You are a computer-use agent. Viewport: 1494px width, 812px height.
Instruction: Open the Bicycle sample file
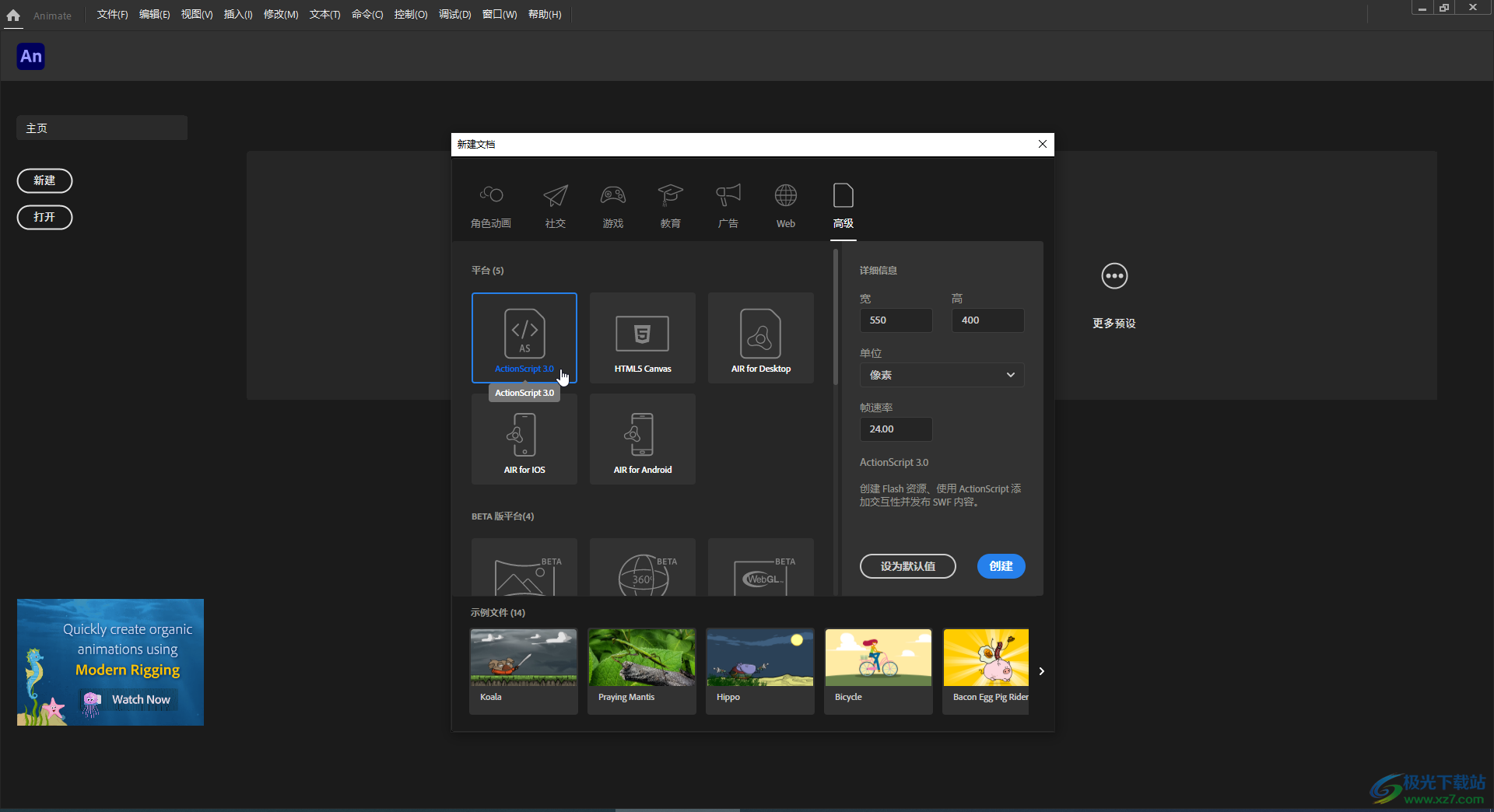tap(879, 671)
